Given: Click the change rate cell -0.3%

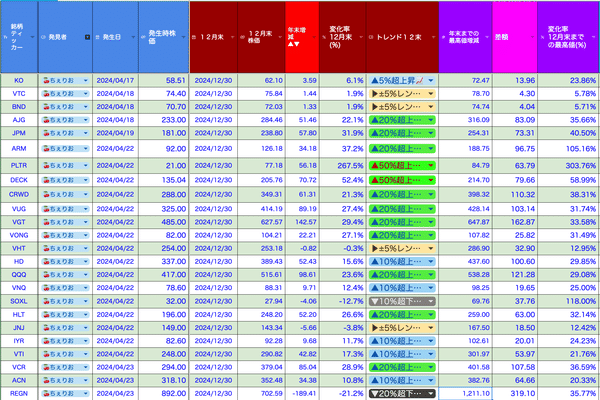Looking at the screenshot, I should pos(343,248).
